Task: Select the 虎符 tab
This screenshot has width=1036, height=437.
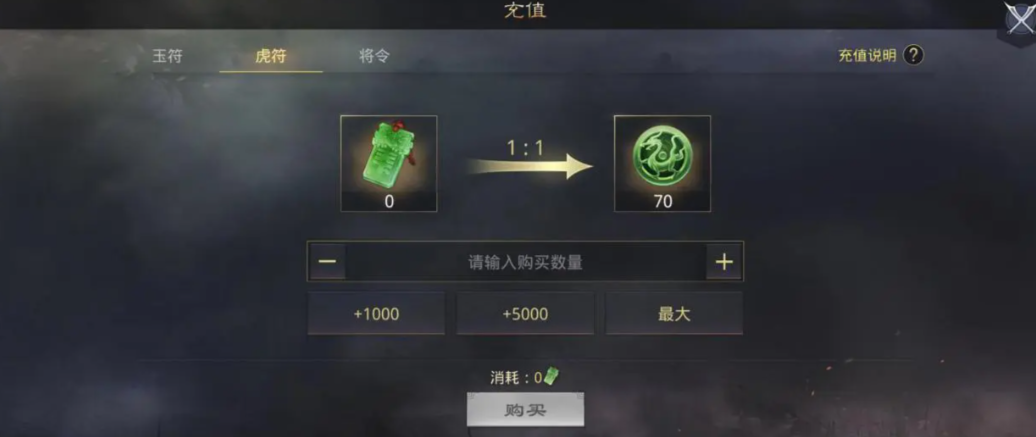Action: pos(271,56)
